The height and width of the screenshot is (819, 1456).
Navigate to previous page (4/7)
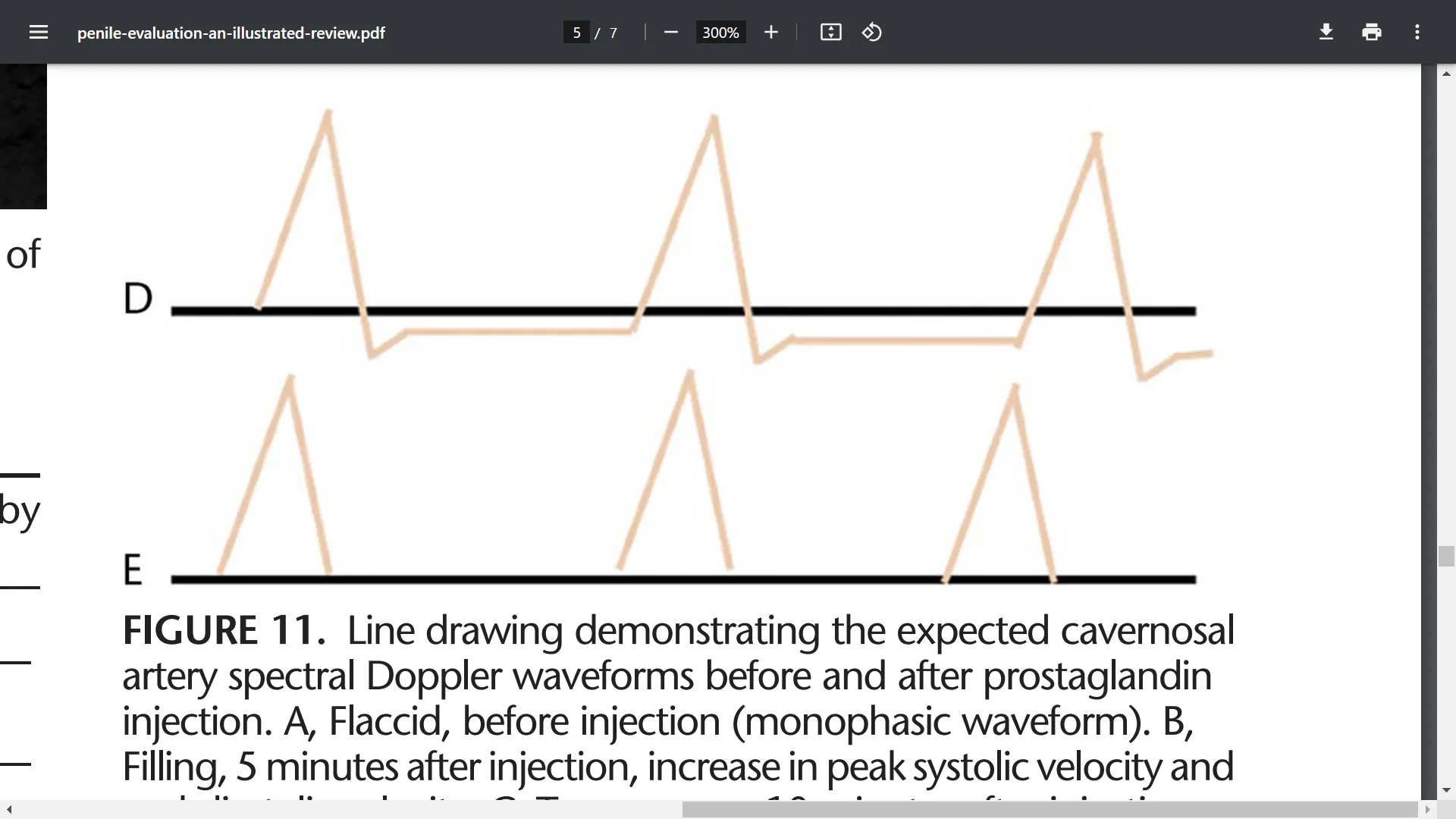click(x=576, y=32)
